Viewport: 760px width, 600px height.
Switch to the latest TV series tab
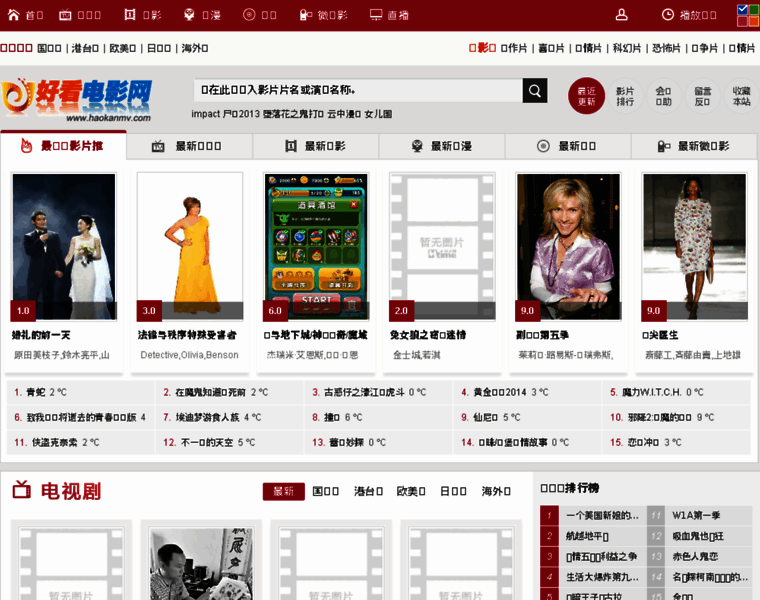tap(189, 146)
